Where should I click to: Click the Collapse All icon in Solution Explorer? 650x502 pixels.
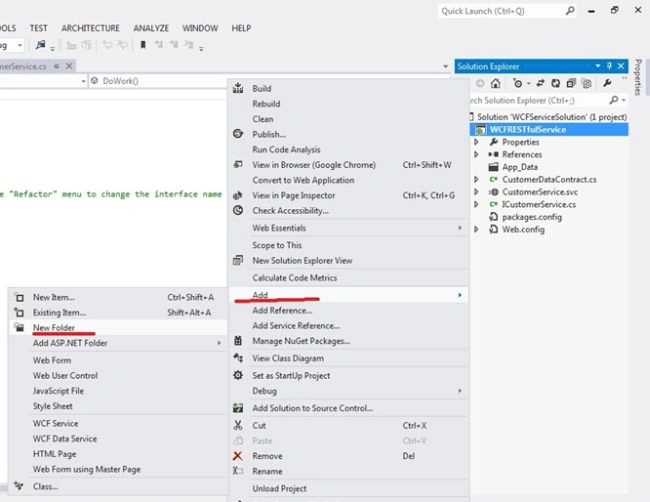pyautogui.click(x=571, y=83)
